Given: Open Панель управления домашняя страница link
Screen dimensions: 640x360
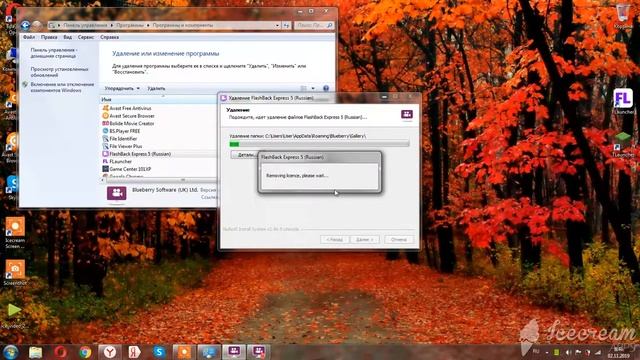Looking at the screenshot, I should (x=53, y=53).
